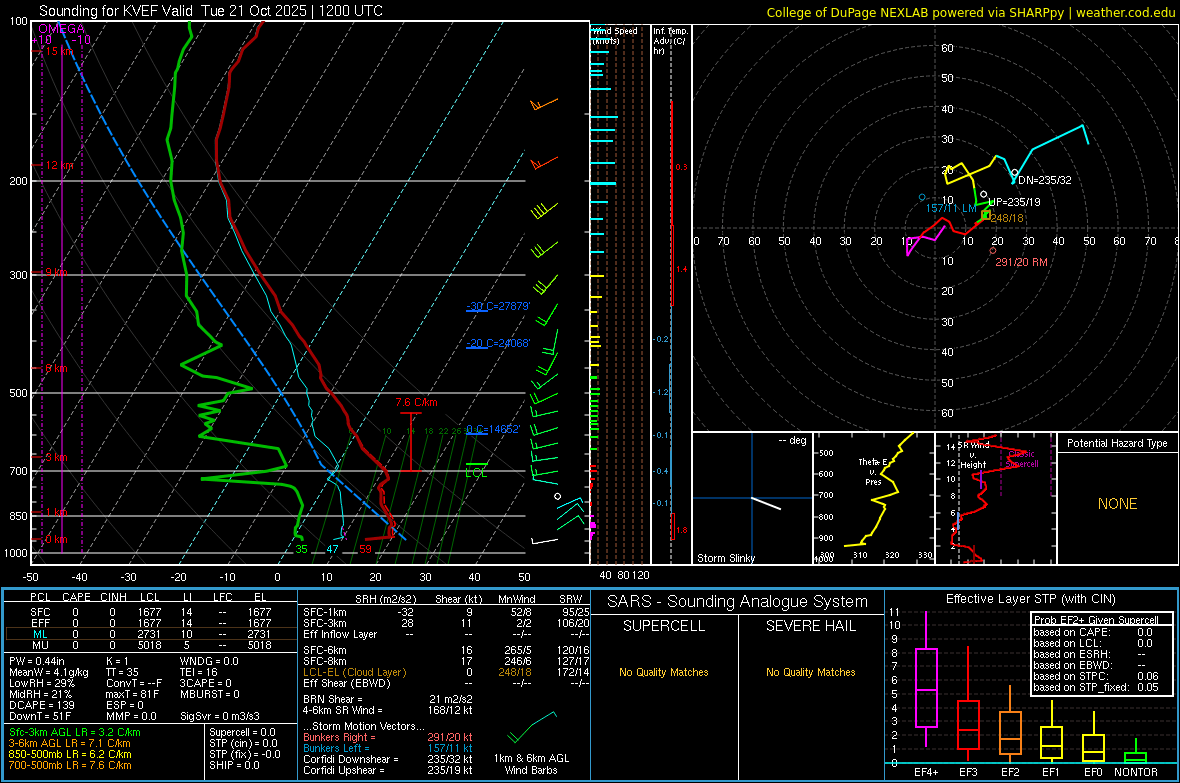This screenshot has height=783, width=1180.
Task: Click the NONE hazard type text
Action: pos(1117,504)
